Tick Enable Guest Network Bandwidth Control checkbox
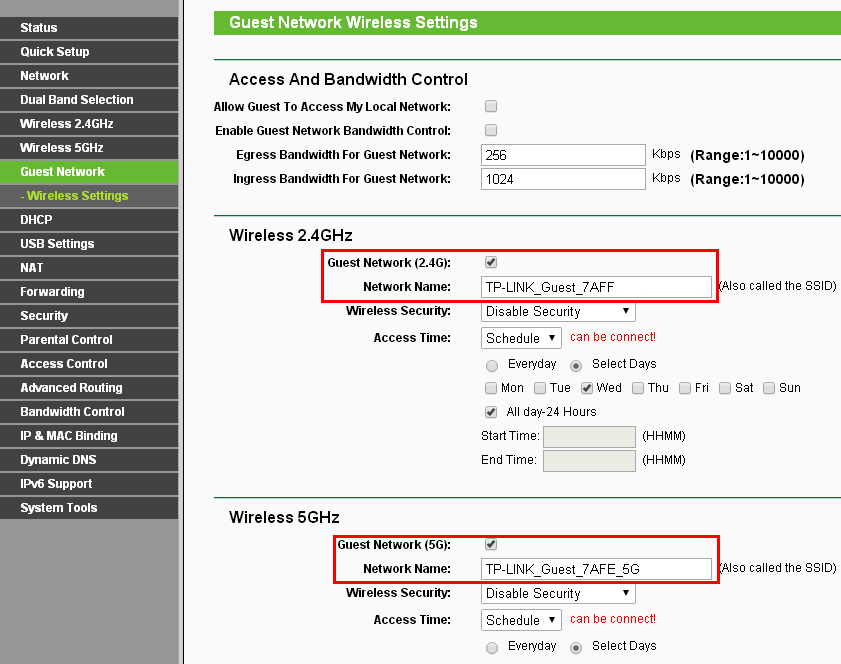The image size is (841, 664). click(491, 130)
